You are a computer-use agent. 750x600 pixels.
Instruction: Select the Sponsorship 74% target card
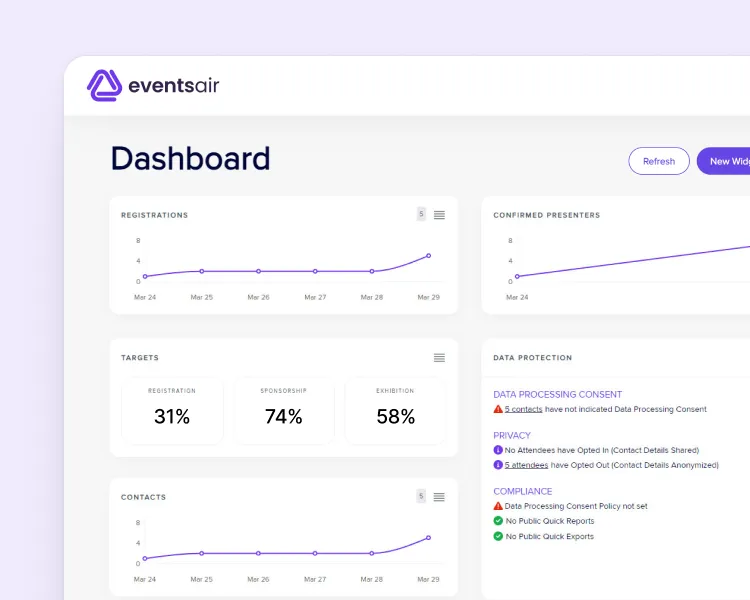[x=284, y=411]
